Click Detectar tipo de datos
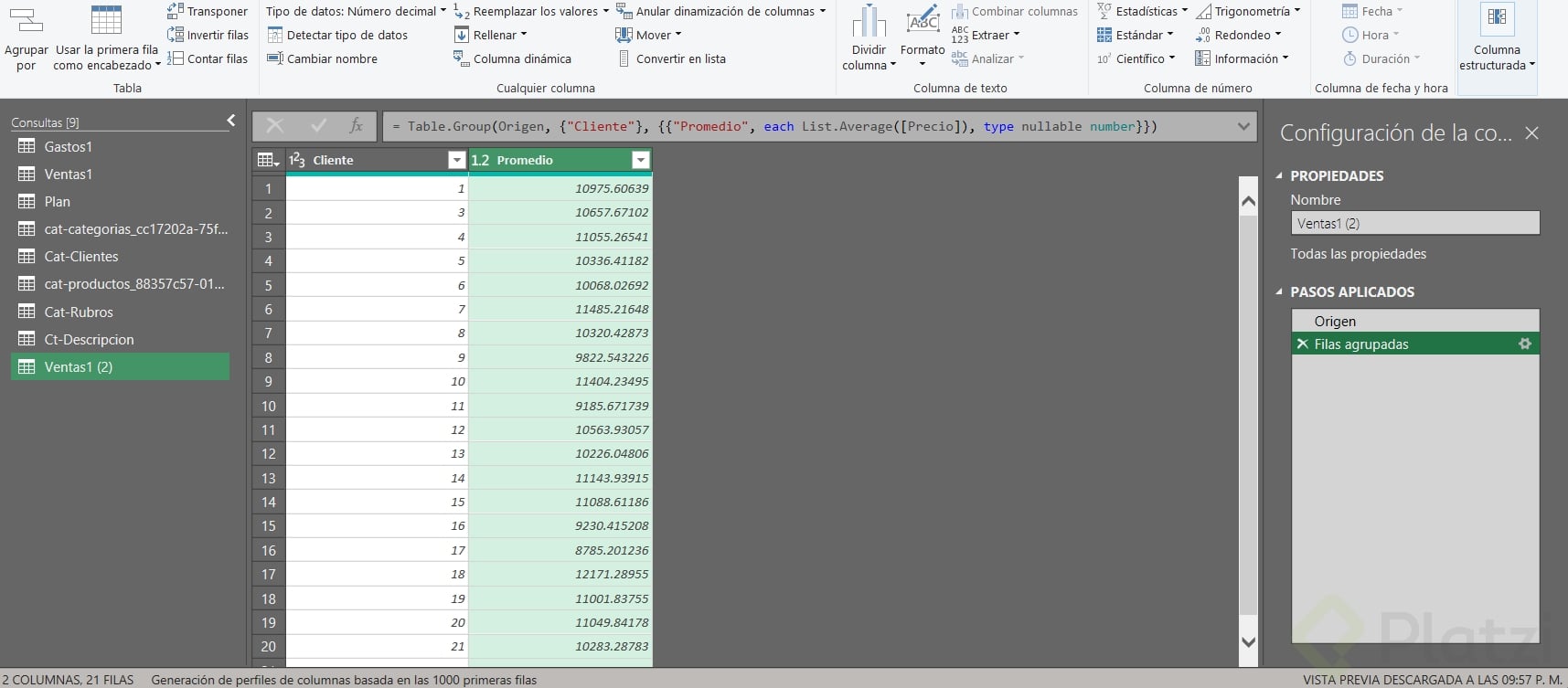The height and width of the screenshot is (688, 1568). pyautogui.click(x=337, y=35)
